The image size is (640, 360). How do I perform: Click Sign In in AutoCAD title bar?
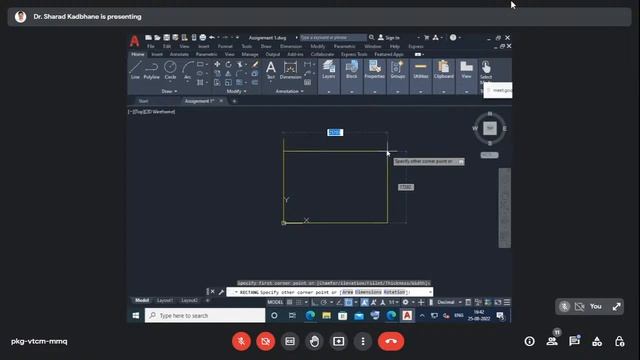pos(389,38)
